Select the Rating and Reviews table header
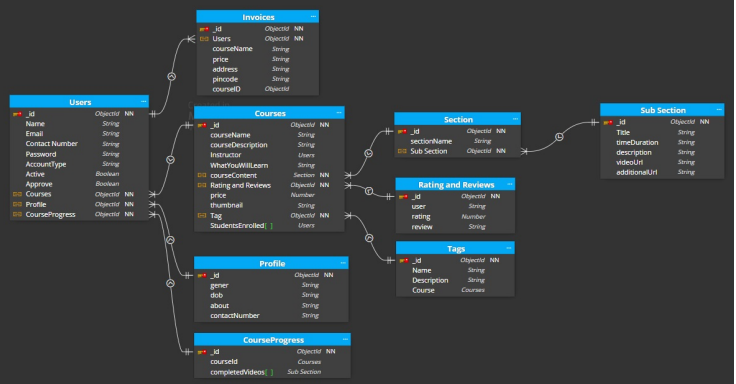The height and width of the screenshot is (384, 736). (x=455, y=184)
